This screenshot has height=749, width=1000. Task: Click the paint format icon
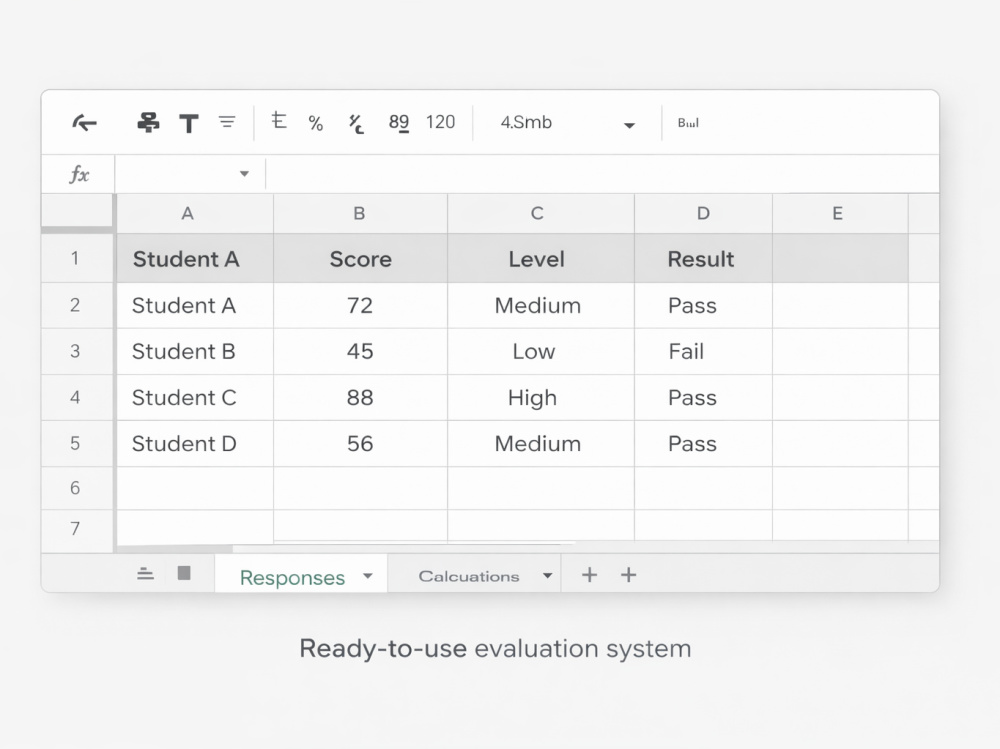click(x=149, y=122)
